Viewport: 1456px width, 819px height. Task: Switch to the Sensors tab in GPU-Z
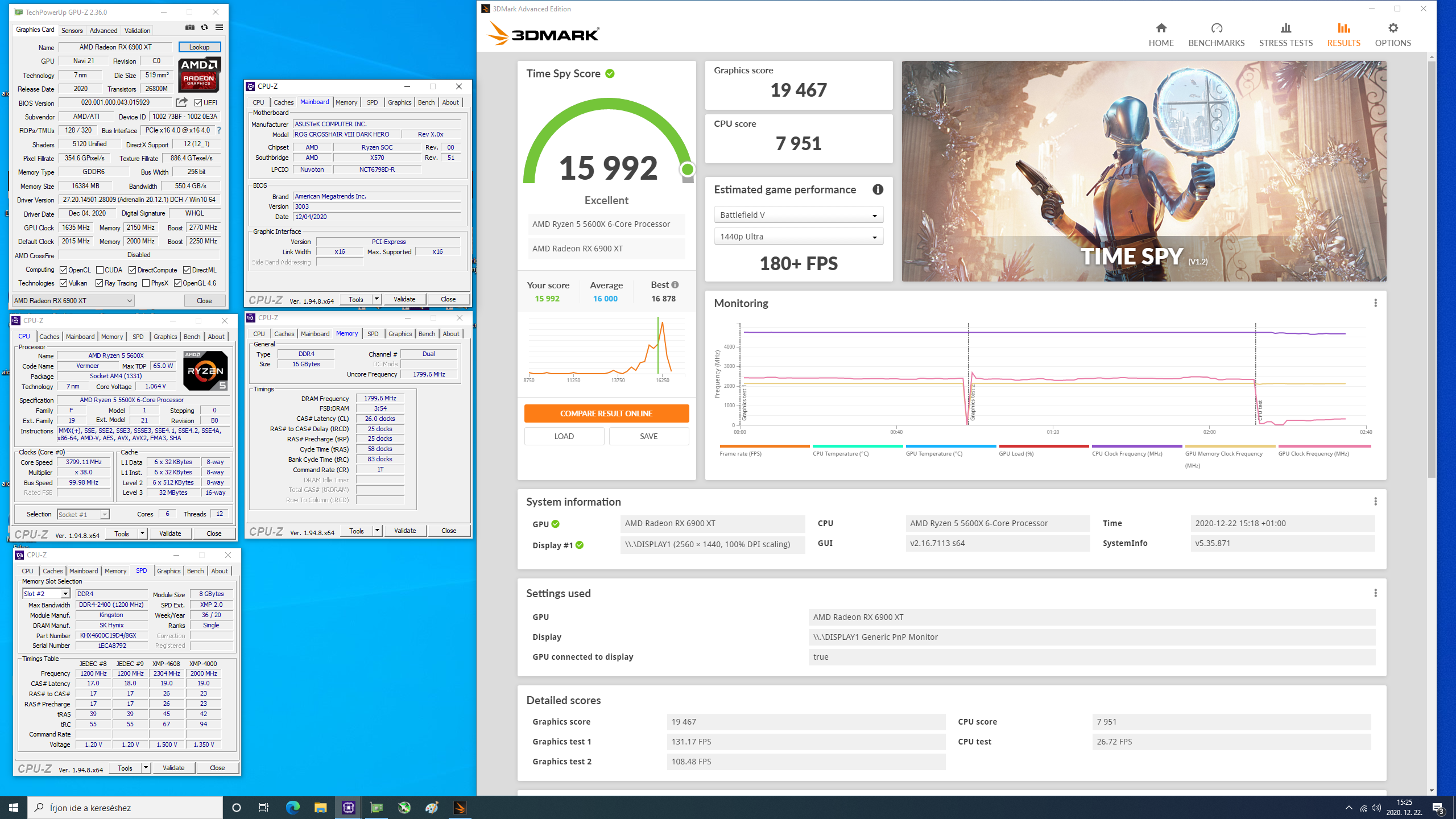point(72,31)
